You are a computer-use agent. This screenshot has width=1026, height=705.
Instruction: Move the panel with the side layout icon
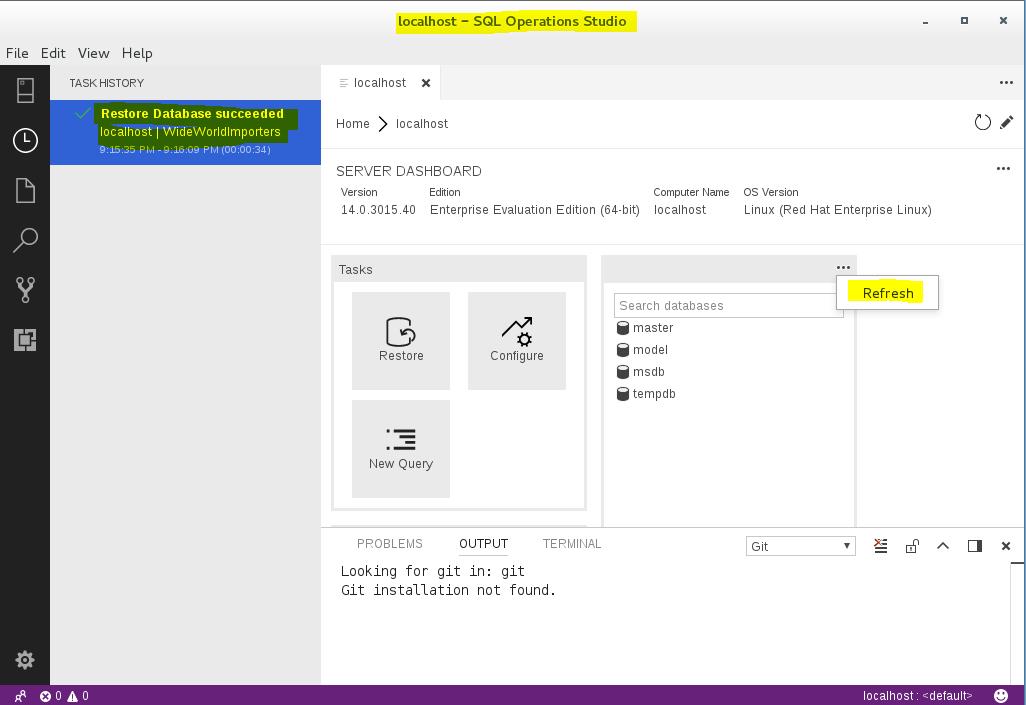pos(975,546)
